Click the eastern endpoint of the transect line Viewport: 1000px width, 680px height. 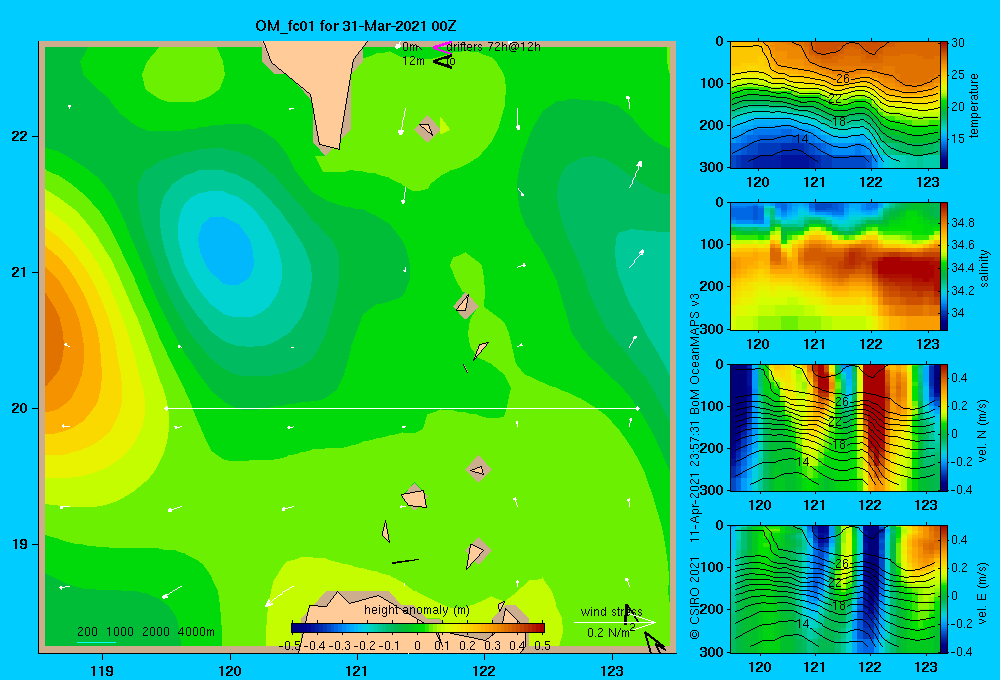pos(638,408)
